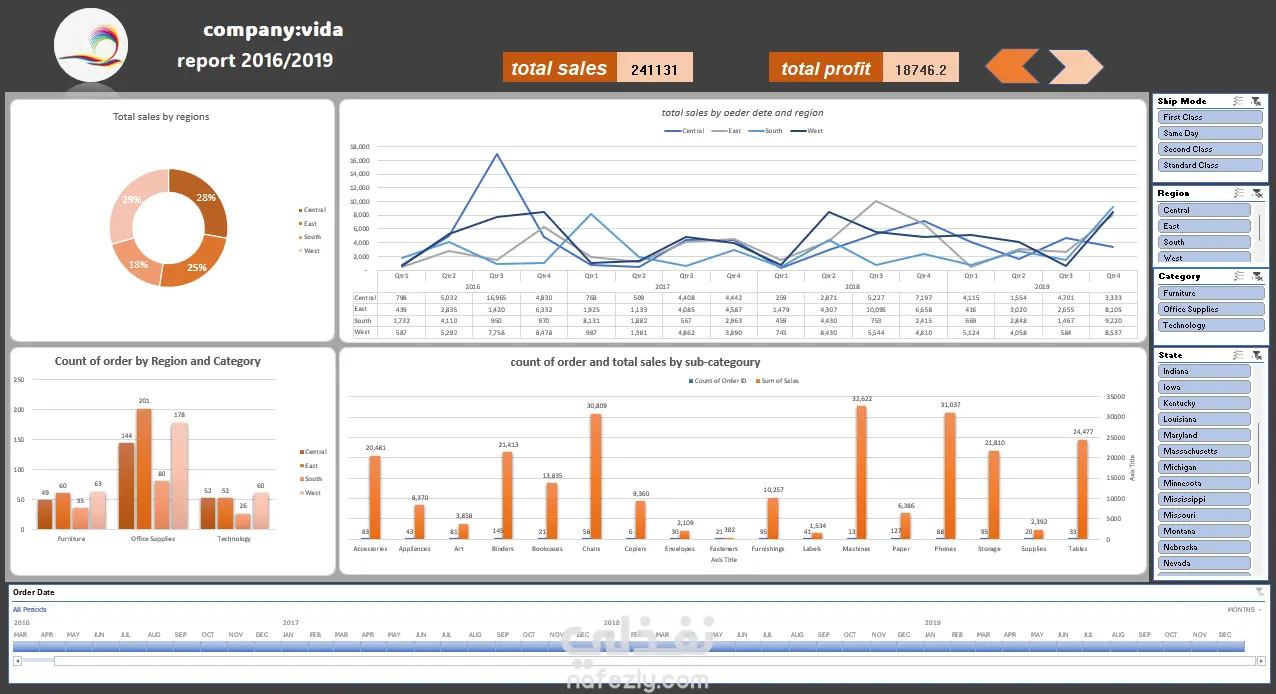
Task: Clear the Region slicer filter
Action: coord(1257,193)
